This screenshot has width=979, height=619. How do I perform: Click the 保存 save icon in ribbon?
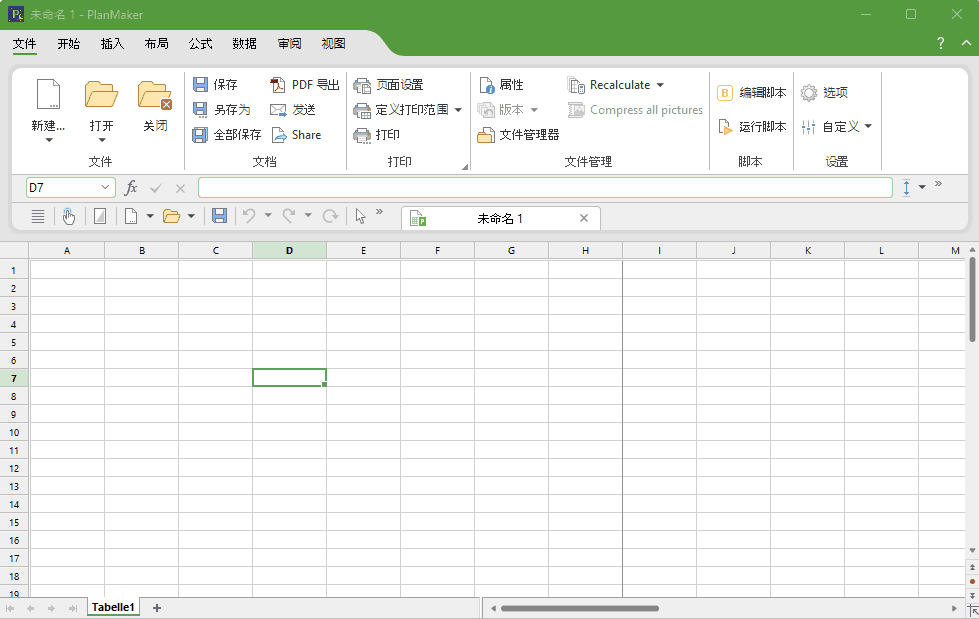[x=200, y=85]
